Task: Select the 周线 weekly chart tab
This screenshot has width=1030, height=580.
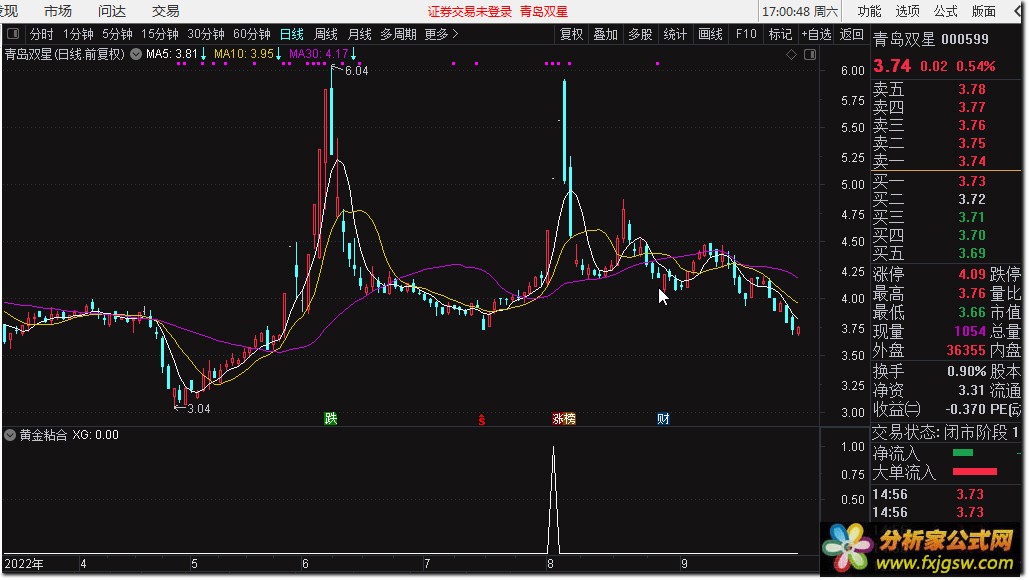Action: pos(326,34)
